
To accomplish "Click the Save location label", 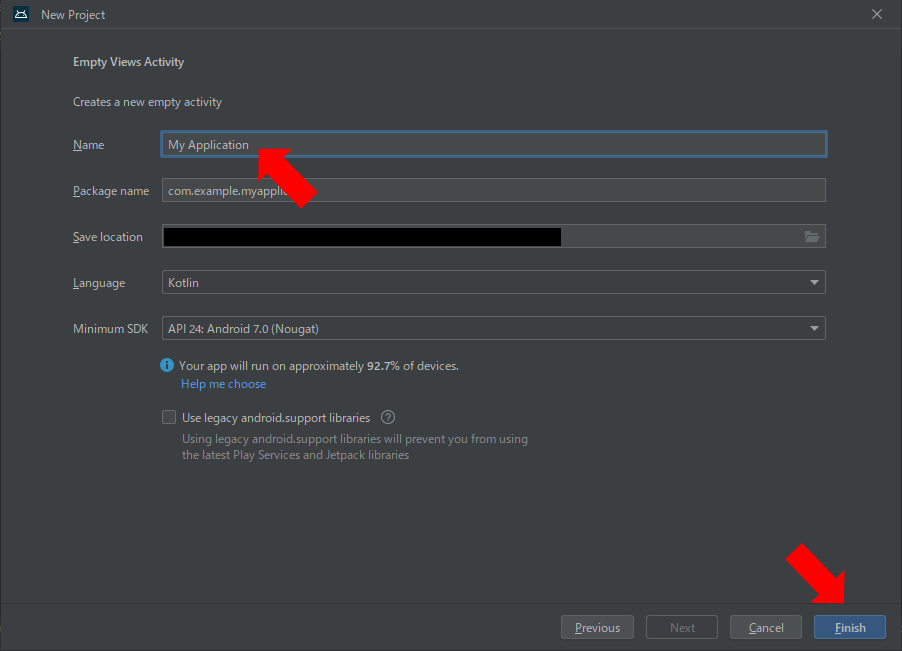I will click(x=108, y=237).
